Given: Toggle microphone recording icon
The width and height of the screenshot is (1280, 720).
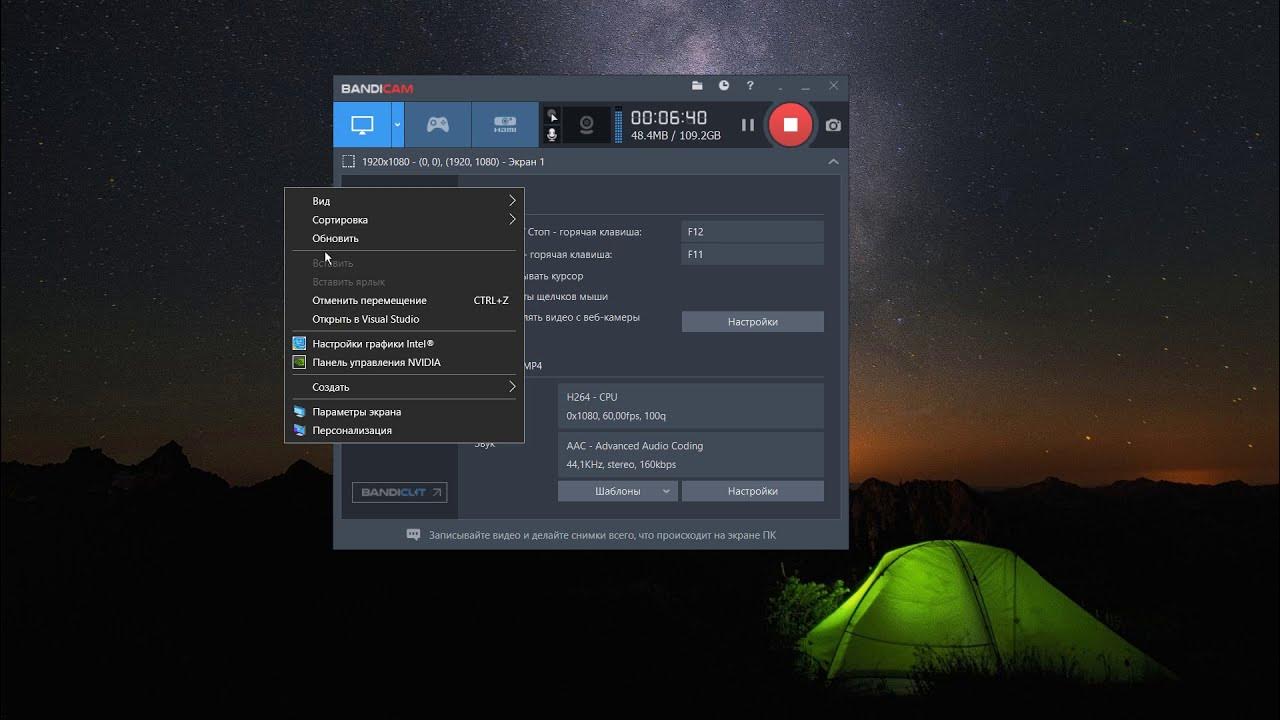Looking at the screenshot, I should click(552, 135).
